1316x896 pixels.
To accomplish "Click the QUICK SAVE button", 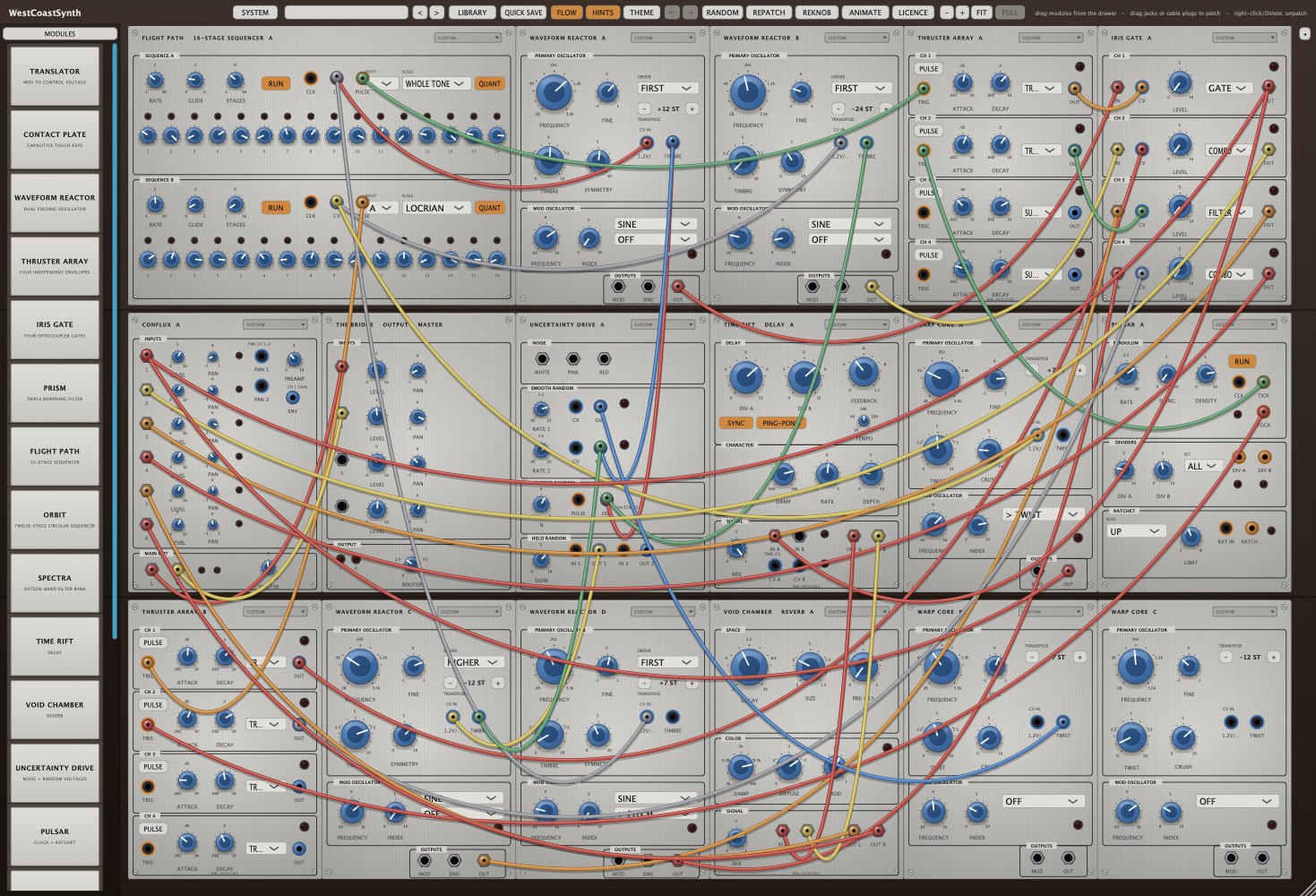I will [523, 13].
